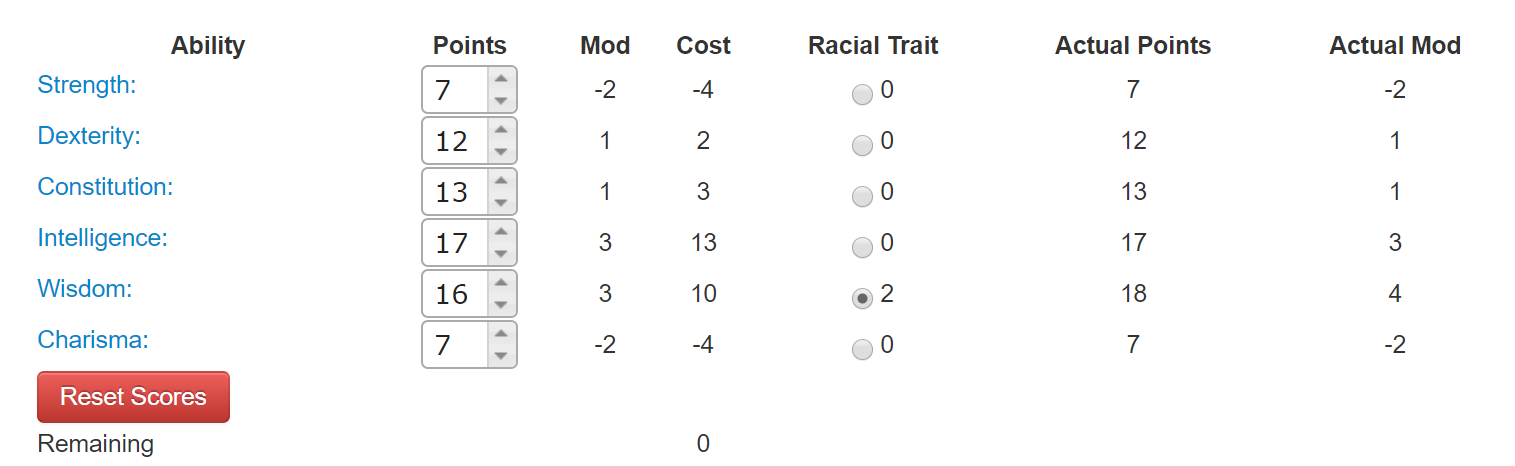The width and height of the screenshot is (1515, 466).
Task: Decrease Wisdom points with down arrow
Action: tap(500, 305)
